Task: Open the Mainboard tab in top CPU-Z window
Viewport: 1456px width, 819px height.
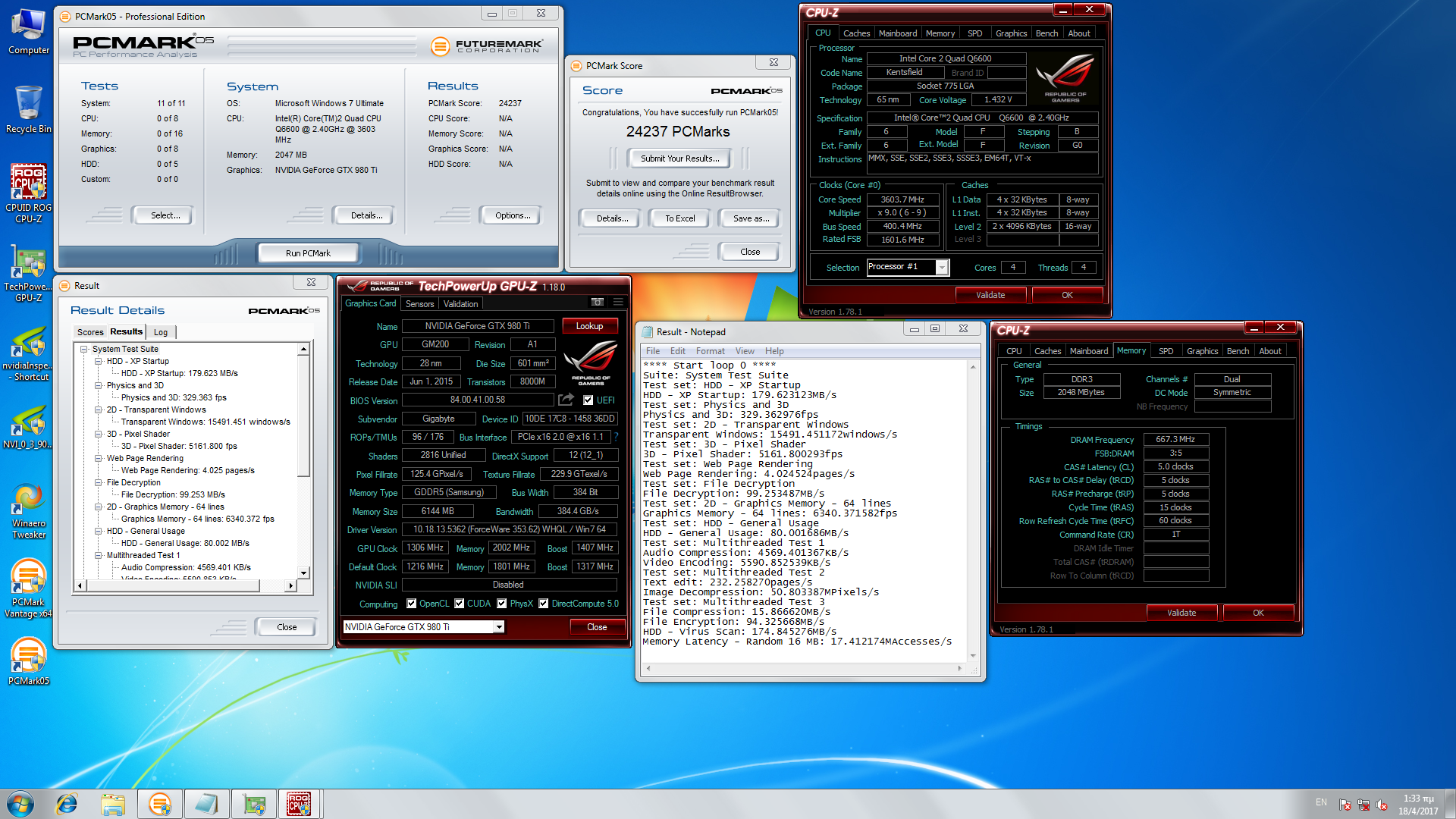Action: point(898,33)
